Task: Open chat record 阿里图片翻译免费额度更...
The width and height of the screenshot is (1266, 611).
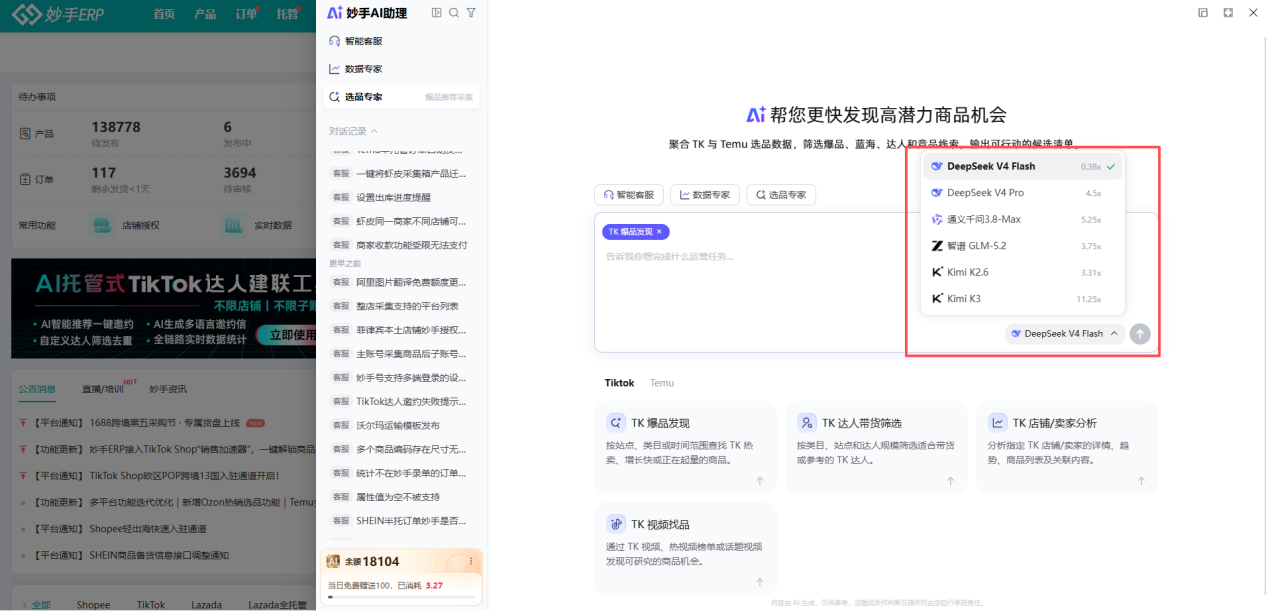Action: (x=401, y=282)
